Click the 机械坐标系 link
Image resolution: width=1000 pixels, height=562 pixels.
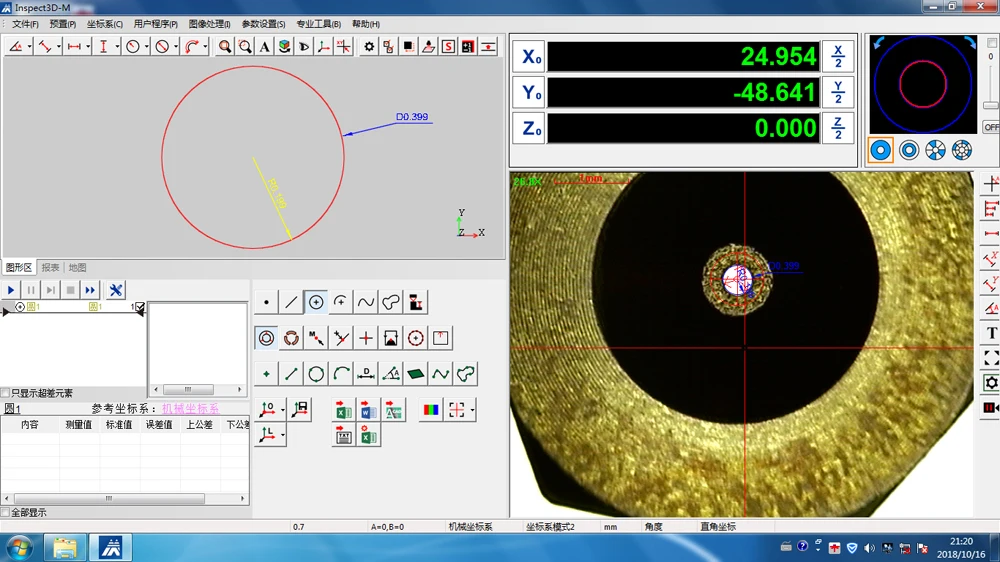click(x=190, y=408)
